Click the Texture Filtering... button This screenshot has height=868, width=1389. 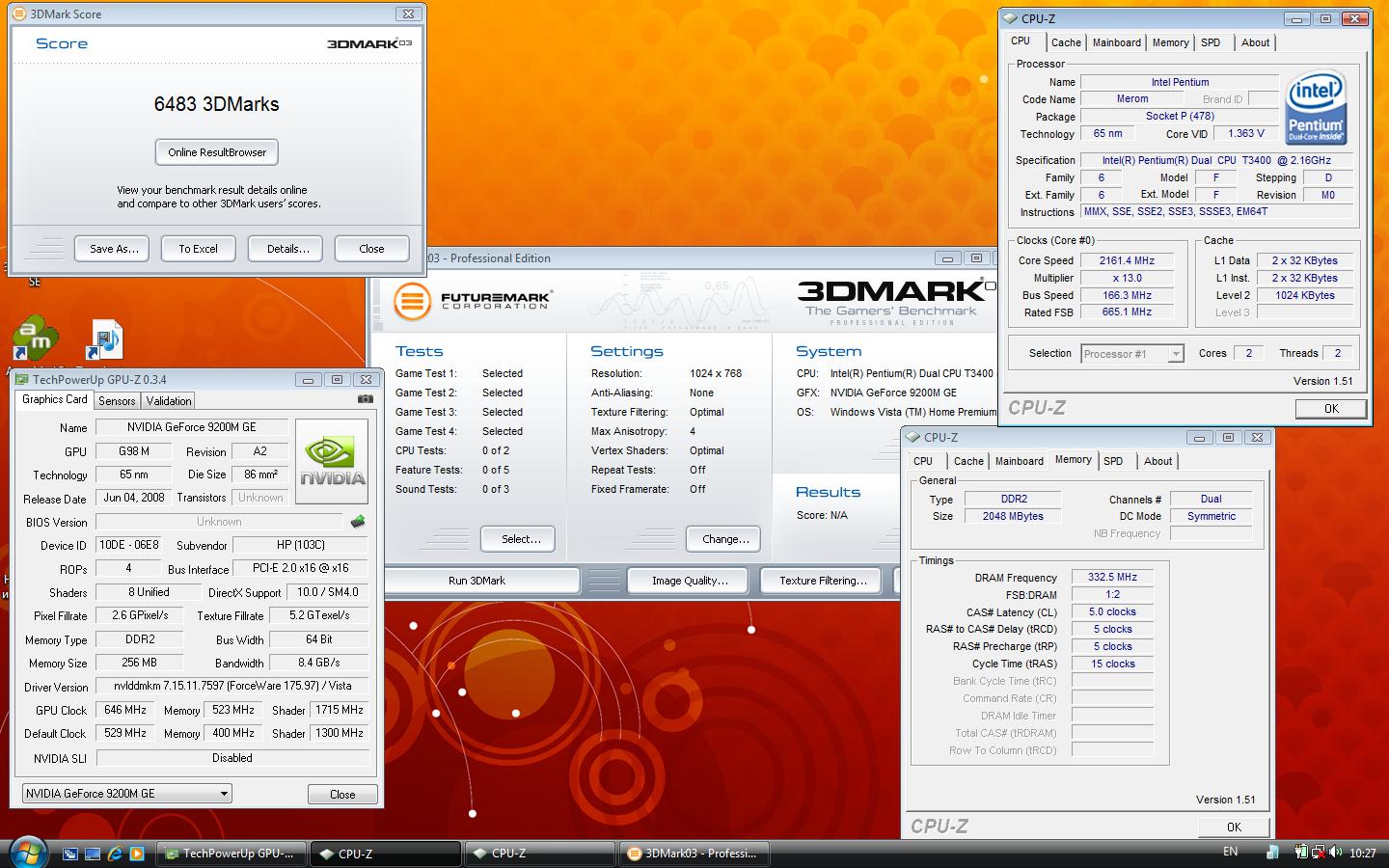(823, 581)
